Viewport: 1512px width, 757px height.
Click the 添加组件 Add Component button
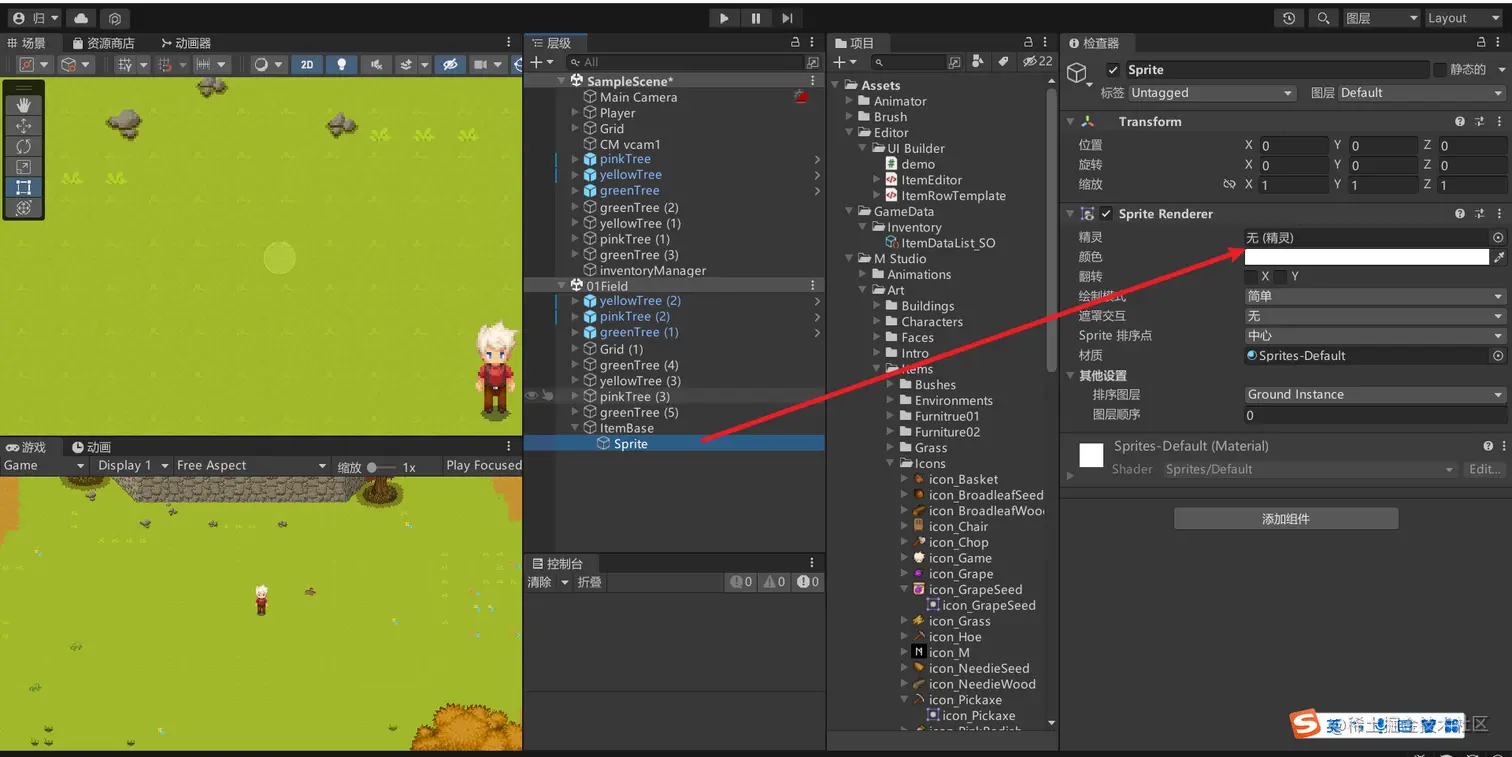[1285, 519]
